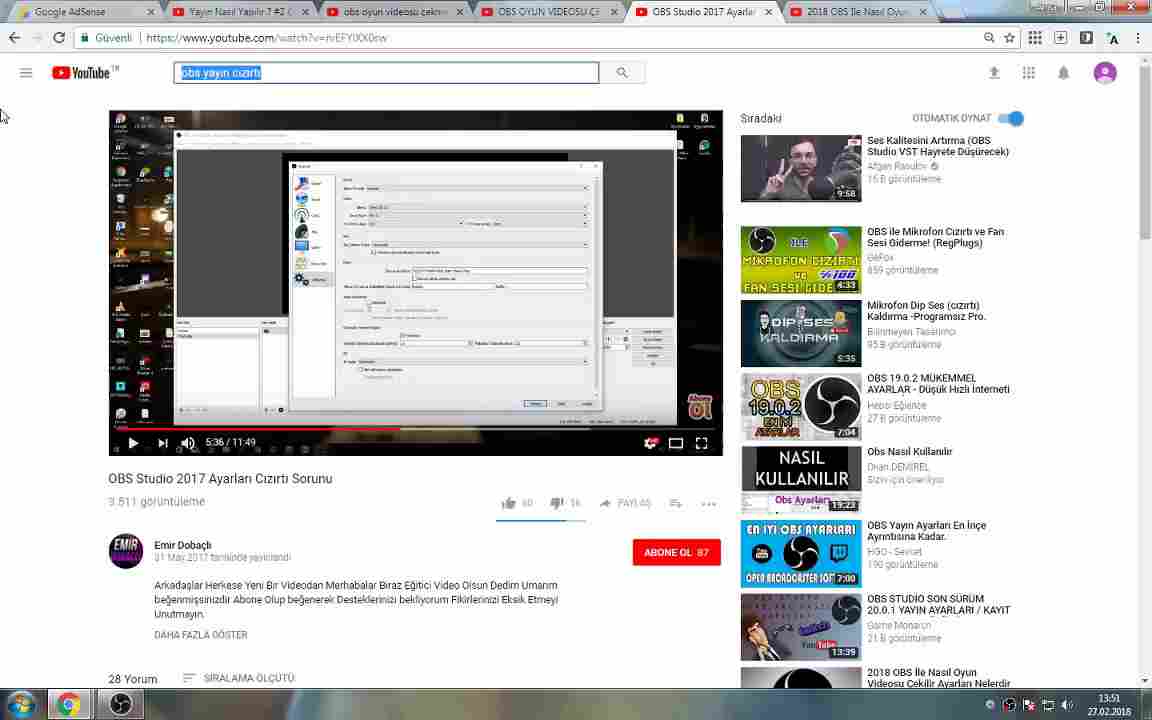Open OBS STUDIO SON SÜRÜM 20.0.1 video title
This screenshot has height=720, width=1152.
(x=938, y=605)
